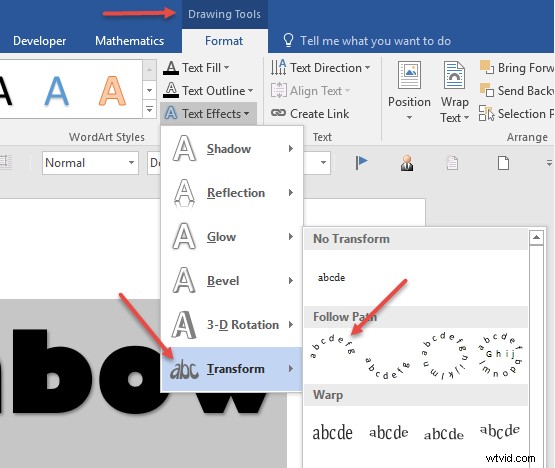Image resolution: width=555 pixels, height=468 pixels.
Task: Open the Text Fill color menu
Action: (196, 68)
